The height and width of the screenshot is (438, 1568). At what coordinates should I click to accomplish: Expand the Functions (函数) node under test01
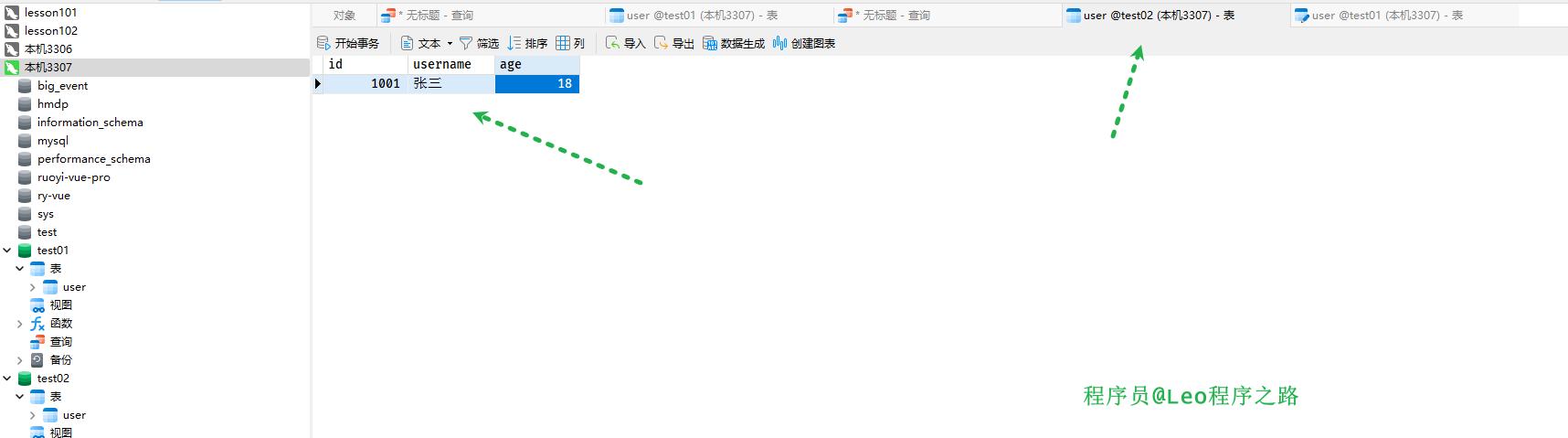20,324
